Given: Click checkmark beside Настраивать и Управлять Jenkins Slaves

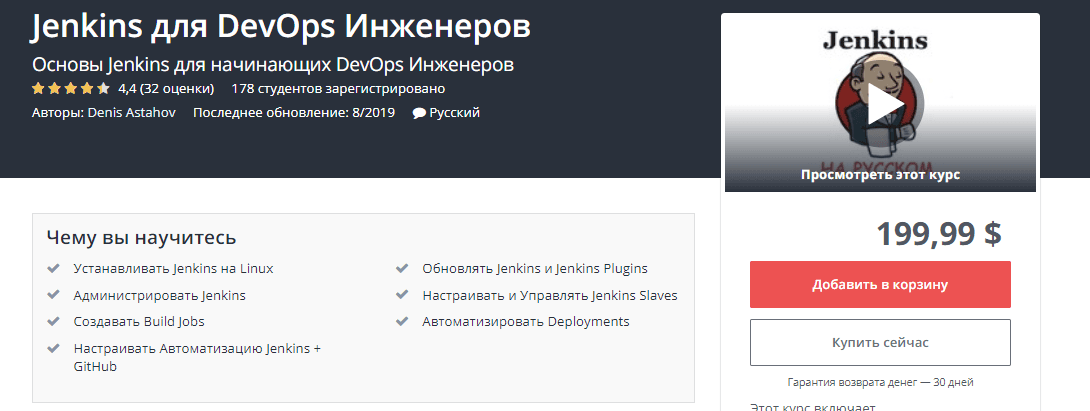Looking at the screenshot, I should coord(402,295).
